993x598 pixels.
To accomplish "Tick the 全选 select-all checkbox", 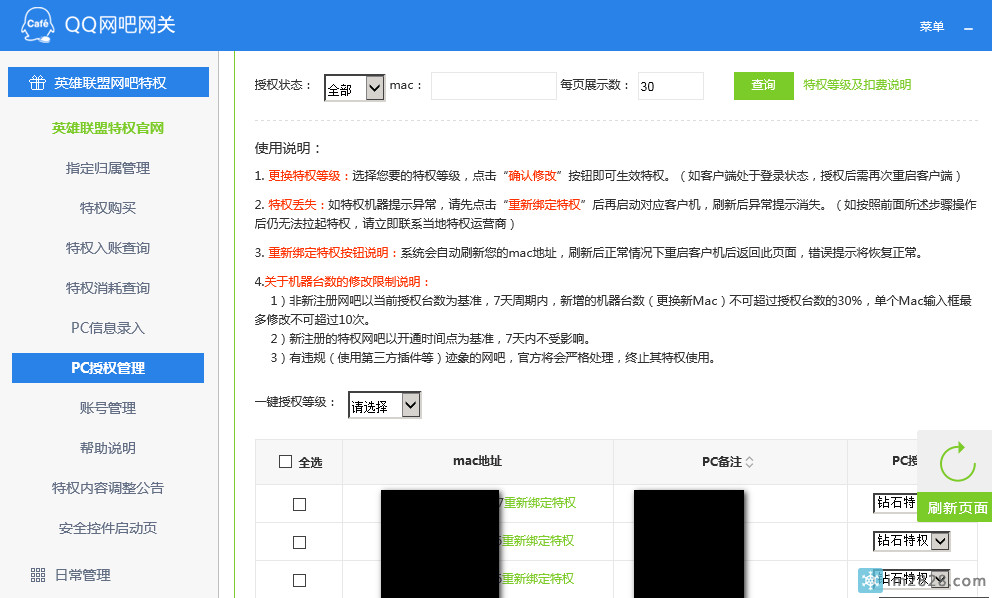I will (286, 462).
